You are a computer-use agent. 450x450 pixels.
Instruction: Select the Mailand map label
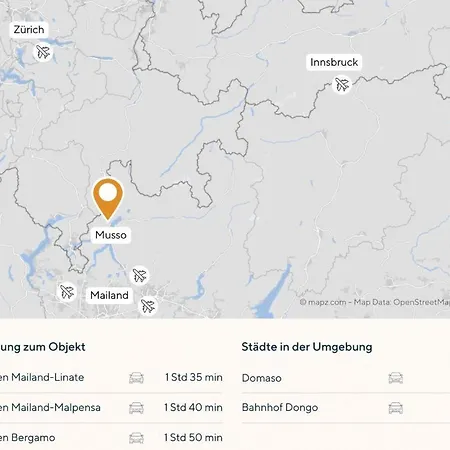click(x=109, y=295)
